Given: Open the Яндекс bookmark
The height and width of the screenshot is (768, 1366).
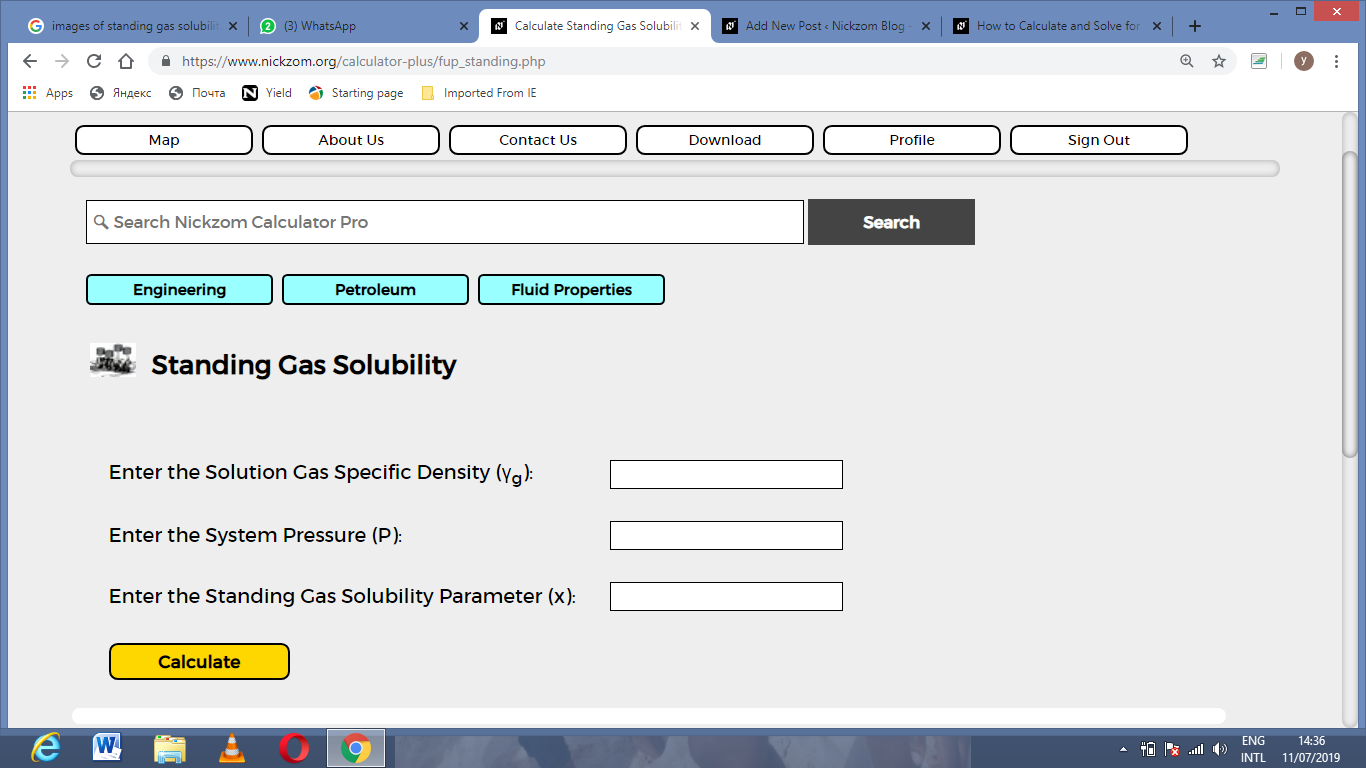Looking at the screenshot, I should coord(120,93).
